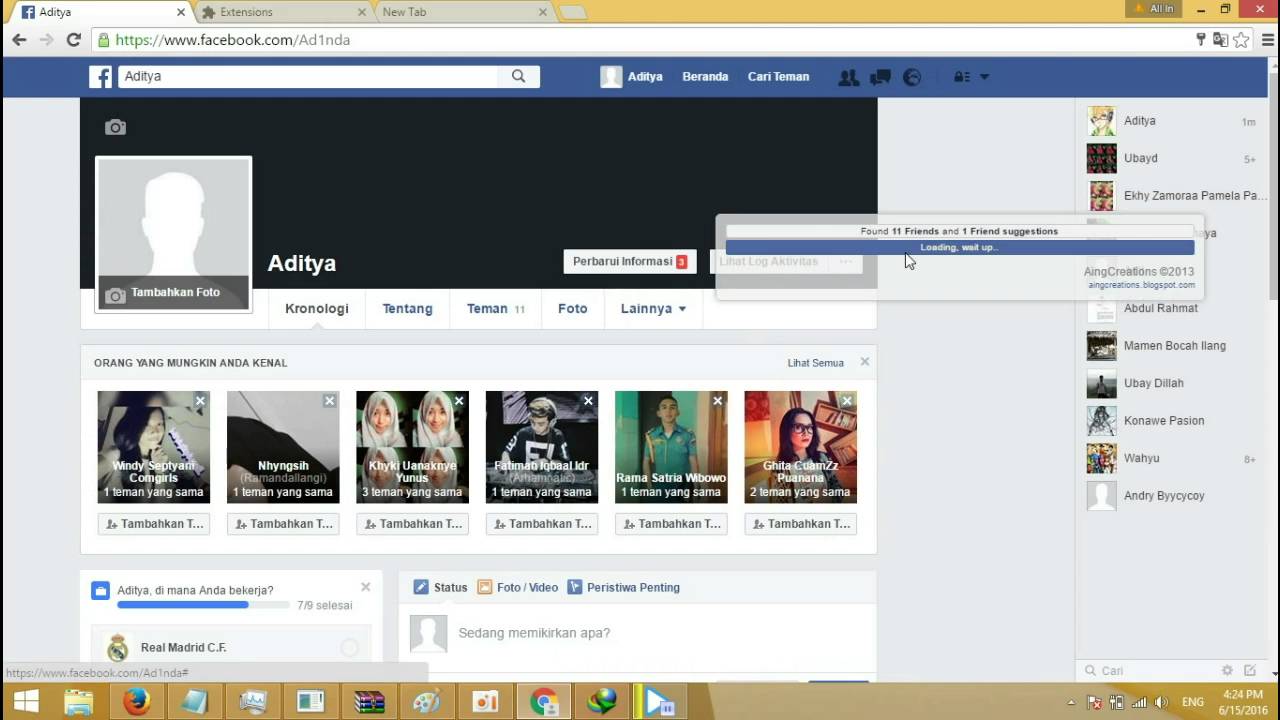Click Chrome's forward arrow
1280x720 pixels.
(46, 40)
